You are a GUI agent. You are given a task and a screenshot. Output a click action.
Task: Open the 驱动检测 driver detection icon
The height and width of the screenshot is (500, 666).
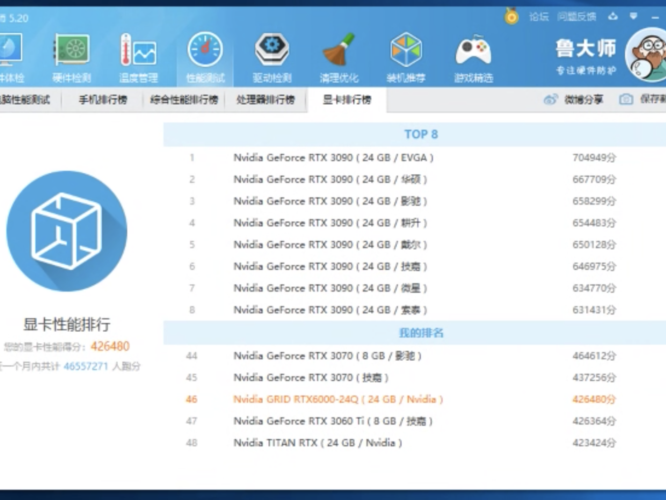pyautogui.click(x=272, y=57)
